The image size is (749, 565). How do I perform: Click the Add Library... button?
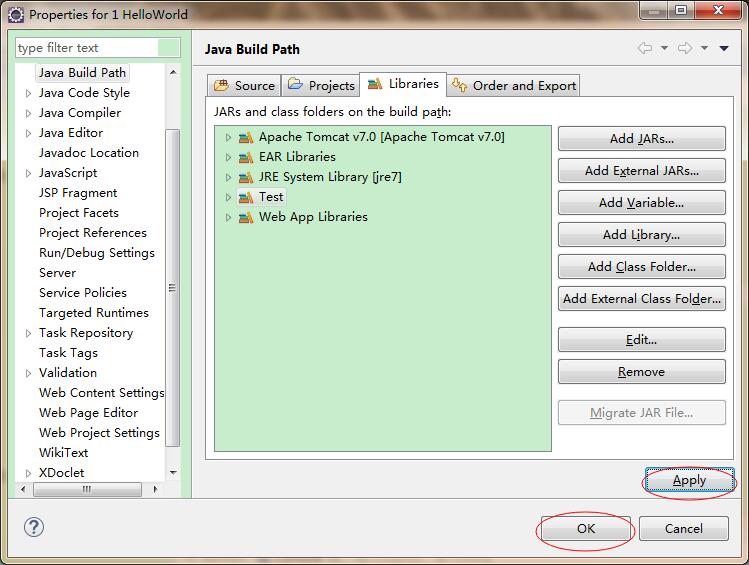pos(642,235)
